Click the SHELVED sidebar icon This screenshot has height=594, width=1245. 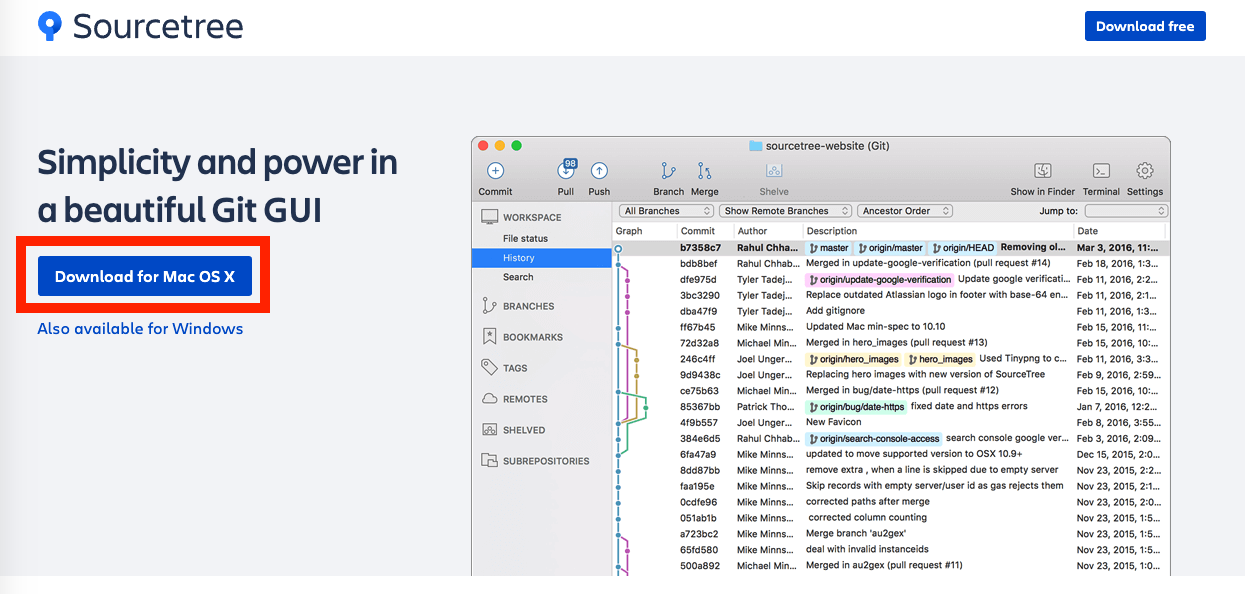[489, 430]
